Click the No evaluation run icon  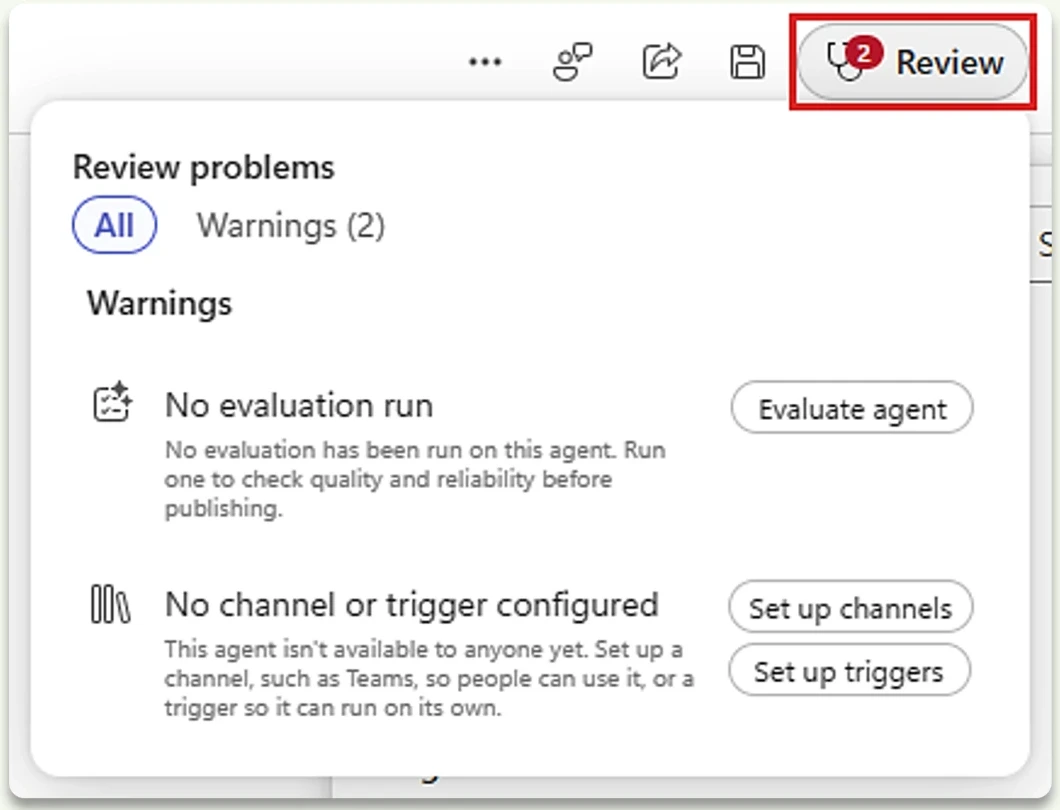tap(112, 402)
